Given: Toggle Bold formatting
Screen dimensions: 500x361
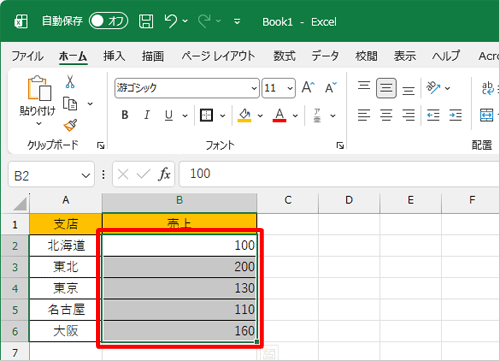Looking at the screenshot, I should (x=125, y=115).
